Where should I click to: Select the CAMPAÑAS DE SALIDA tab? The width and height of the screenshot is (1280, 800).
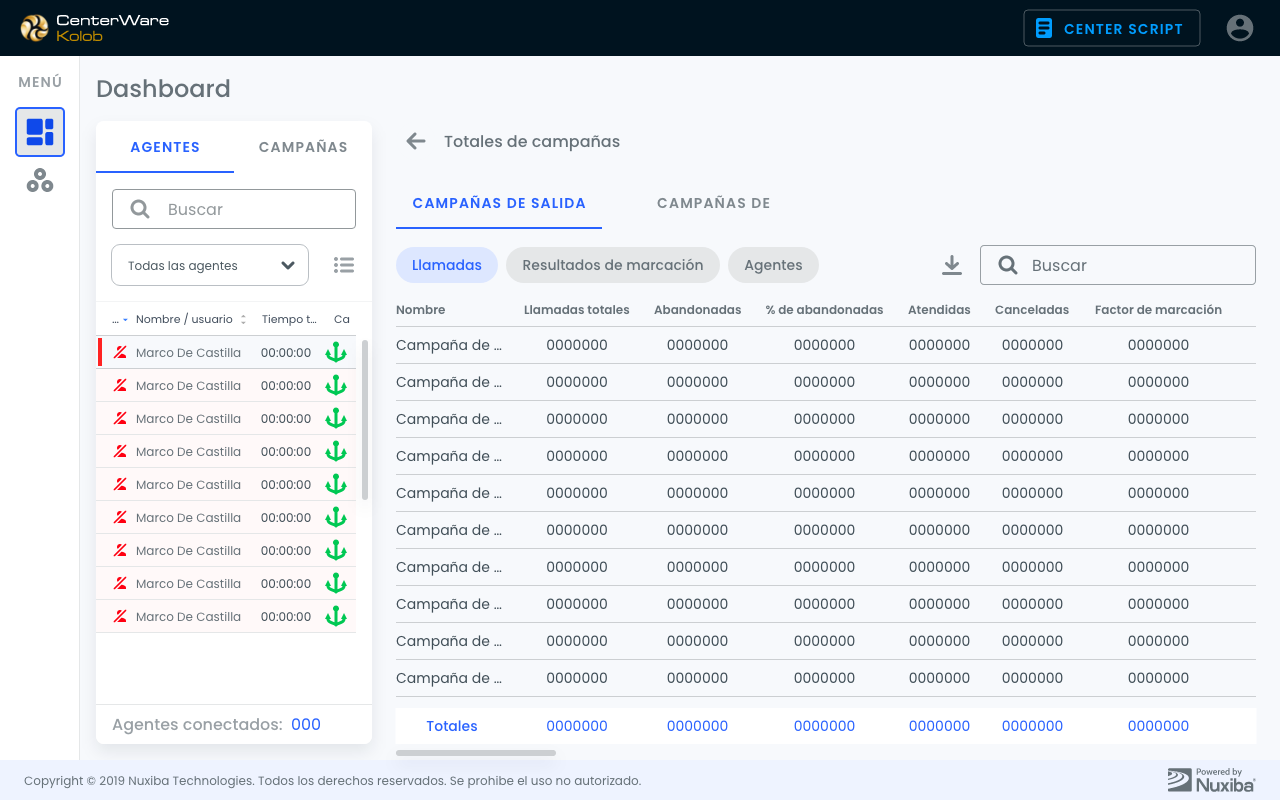[499, 203]
